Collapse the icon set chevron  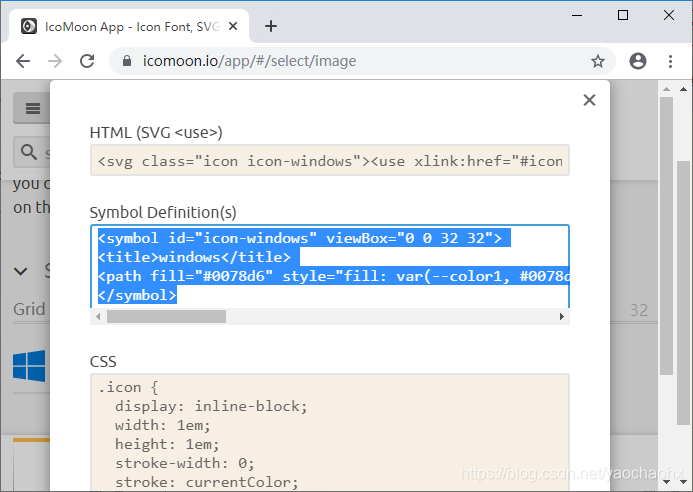pyautogui.click(x=21, y=271)
